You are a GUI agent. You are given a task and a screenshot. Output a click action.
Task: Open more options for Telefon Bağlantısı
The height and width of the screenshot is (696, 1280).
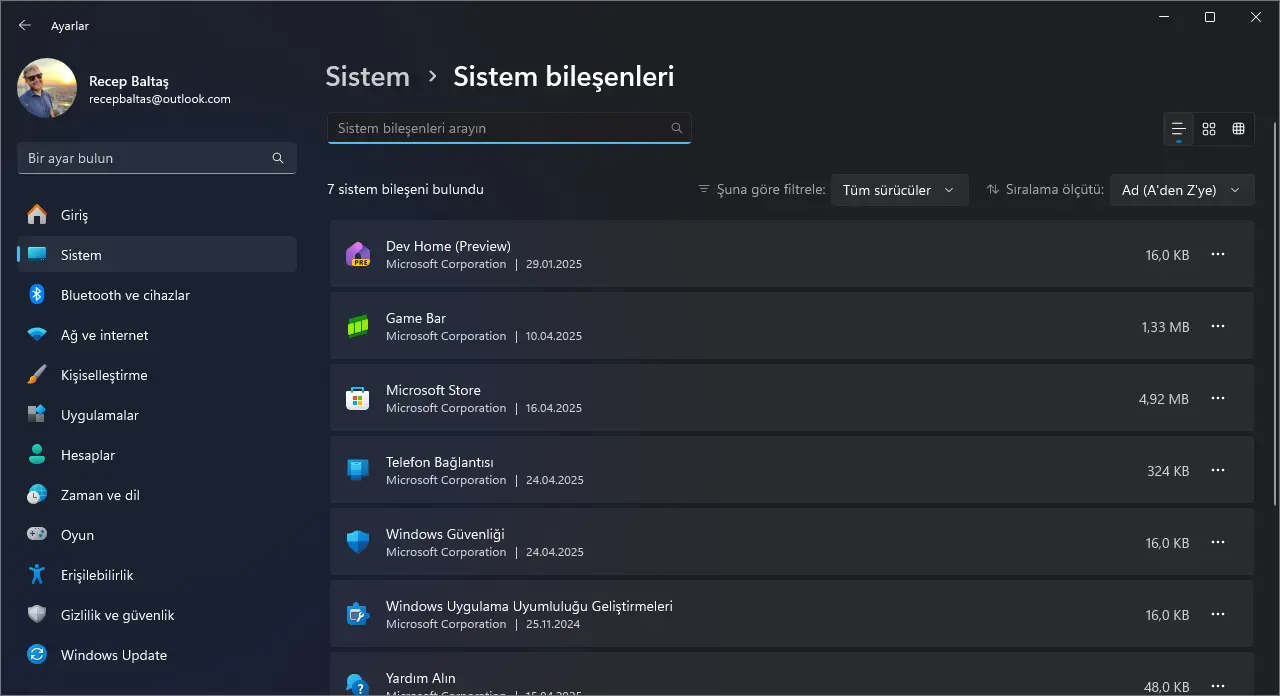tap(1218, 470)
